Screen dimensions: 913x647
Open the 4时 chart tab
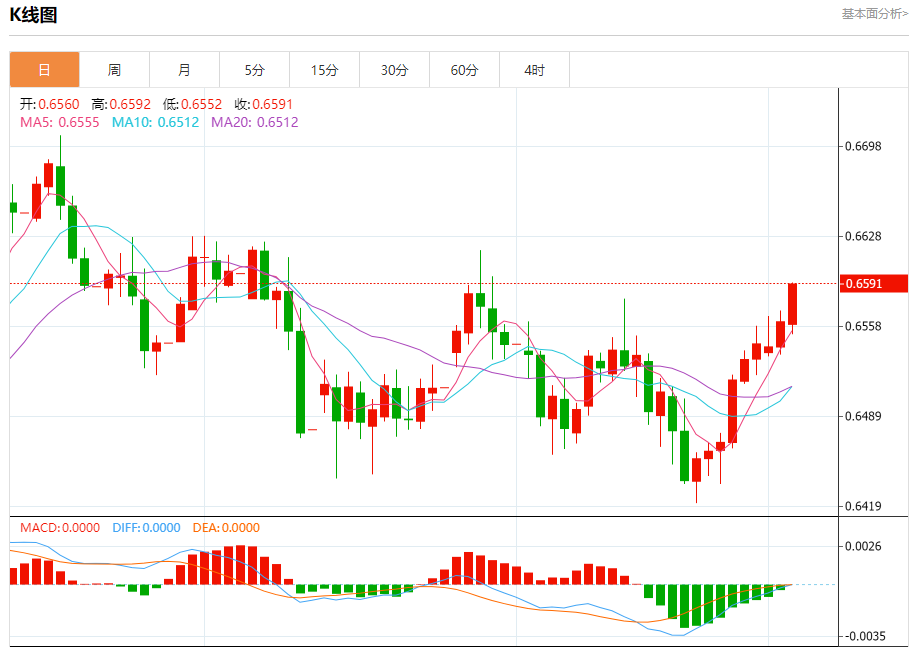pyautogui.click(x=534, y=70)
